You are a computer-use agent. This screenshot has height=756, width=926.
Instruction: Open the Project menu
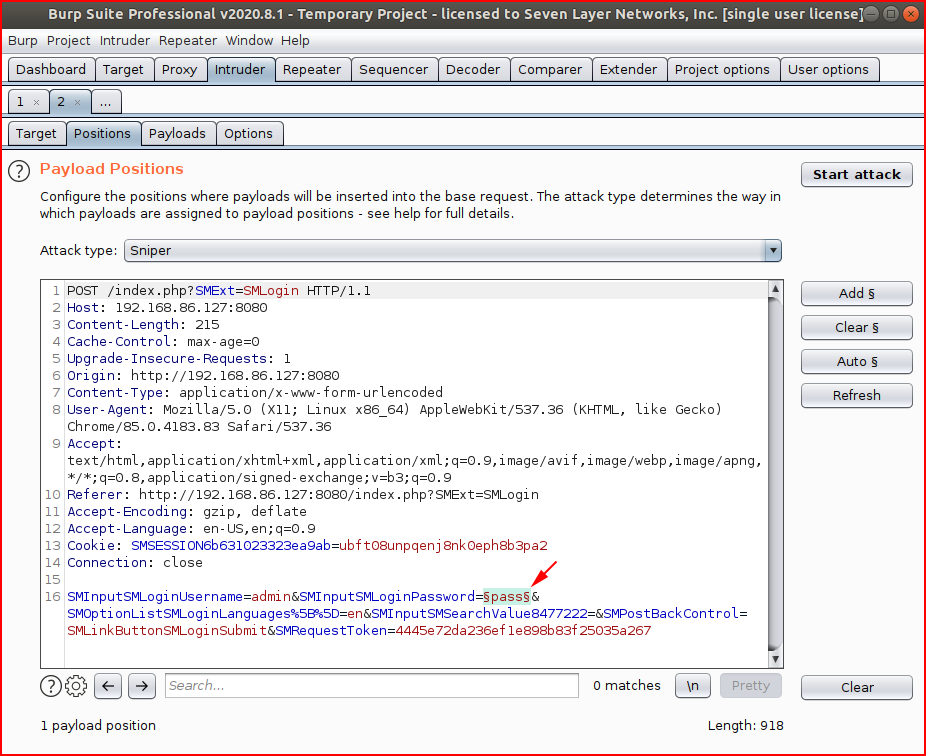[69, 41]
